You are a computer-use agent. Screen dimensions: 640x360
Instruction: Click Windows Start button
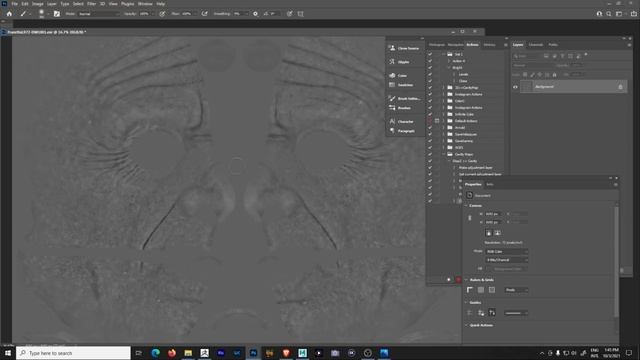pyautogui.click(x=7, y=353)
